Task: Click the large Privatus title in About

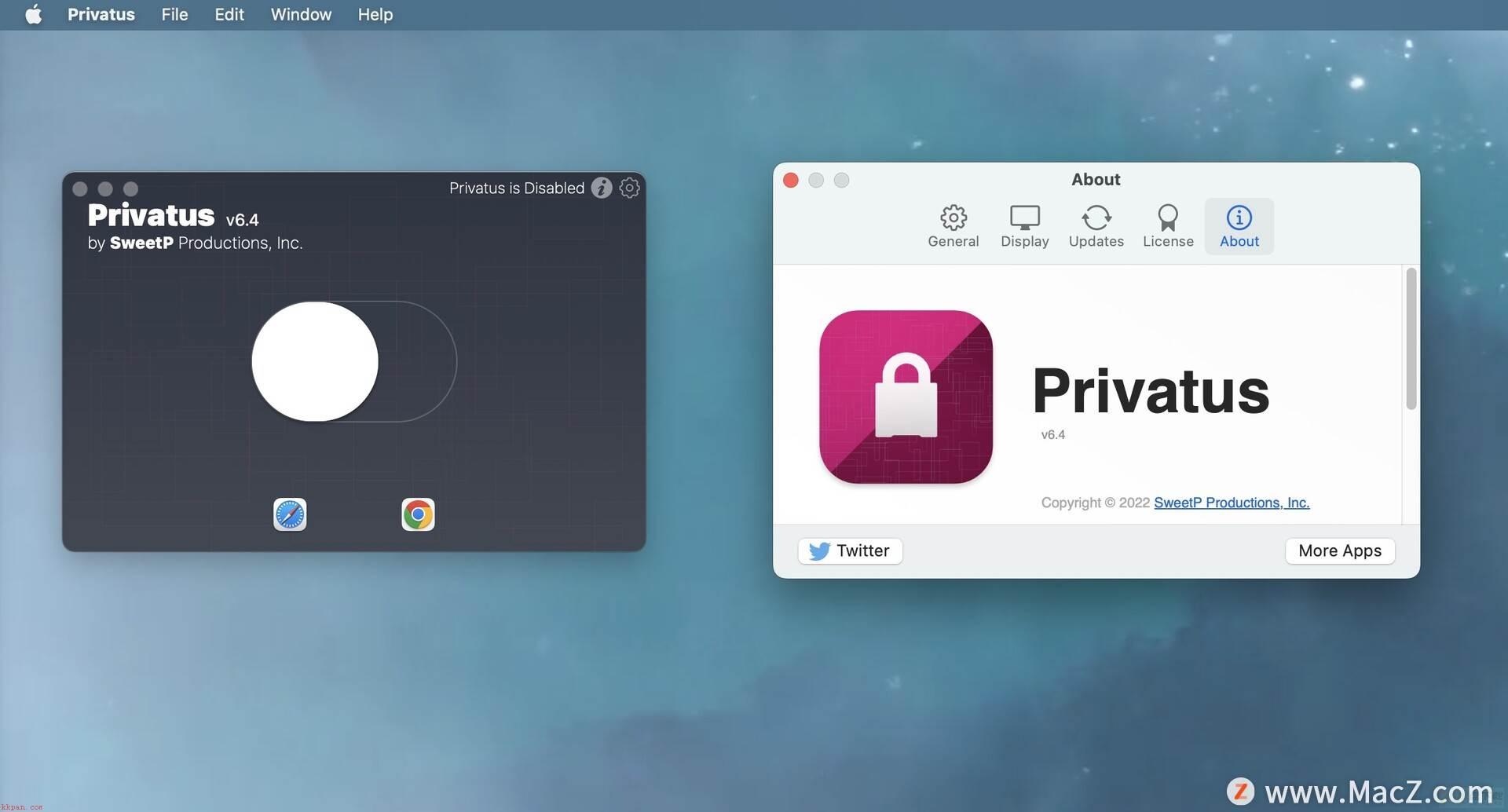Action: point(1151,390)
